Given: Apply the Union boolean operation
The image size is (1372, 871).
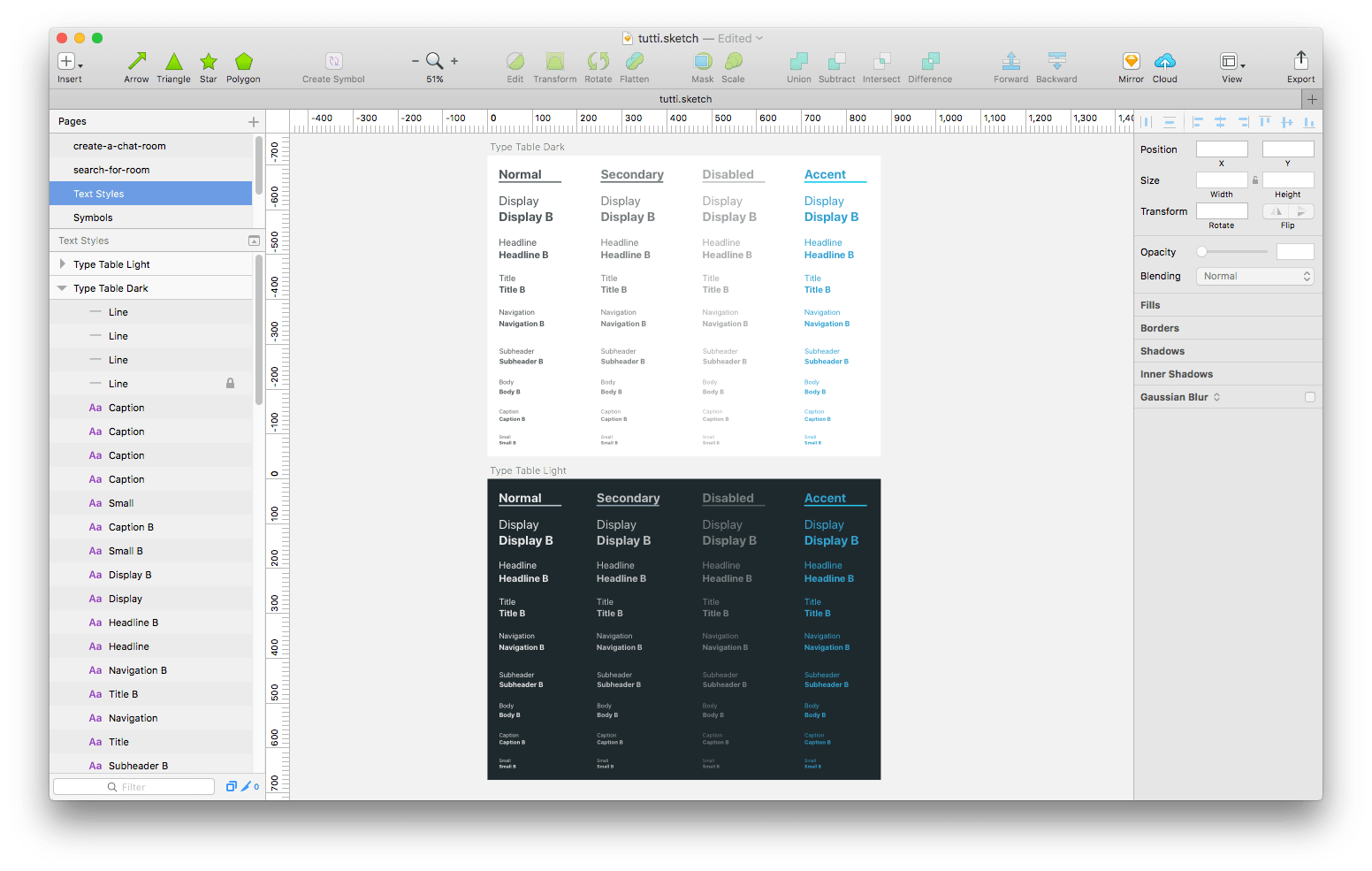Looking at the screenshot, I should tap(799, 61).
